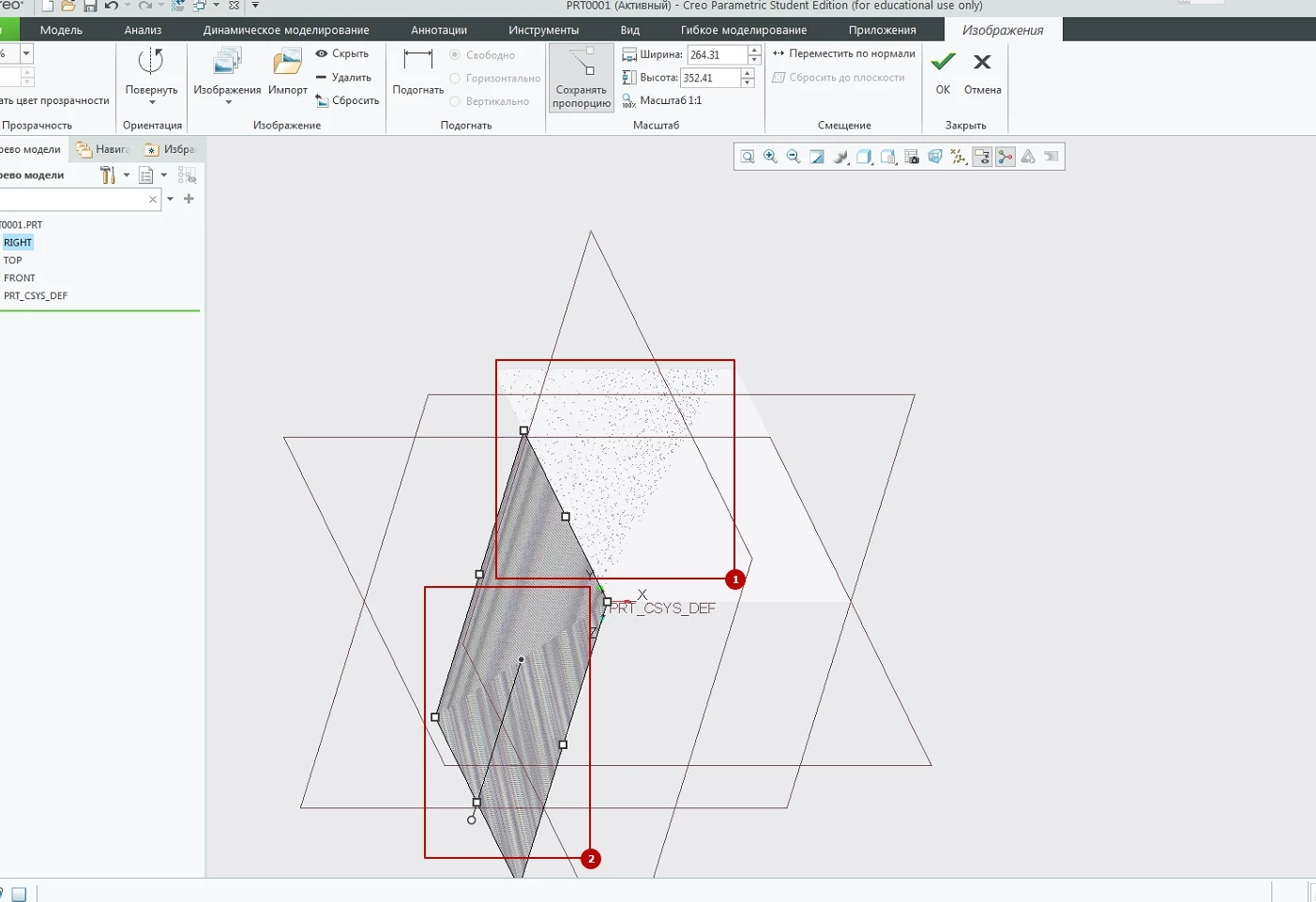Click the Подогнать fit icon

click(x=417, y=60)
